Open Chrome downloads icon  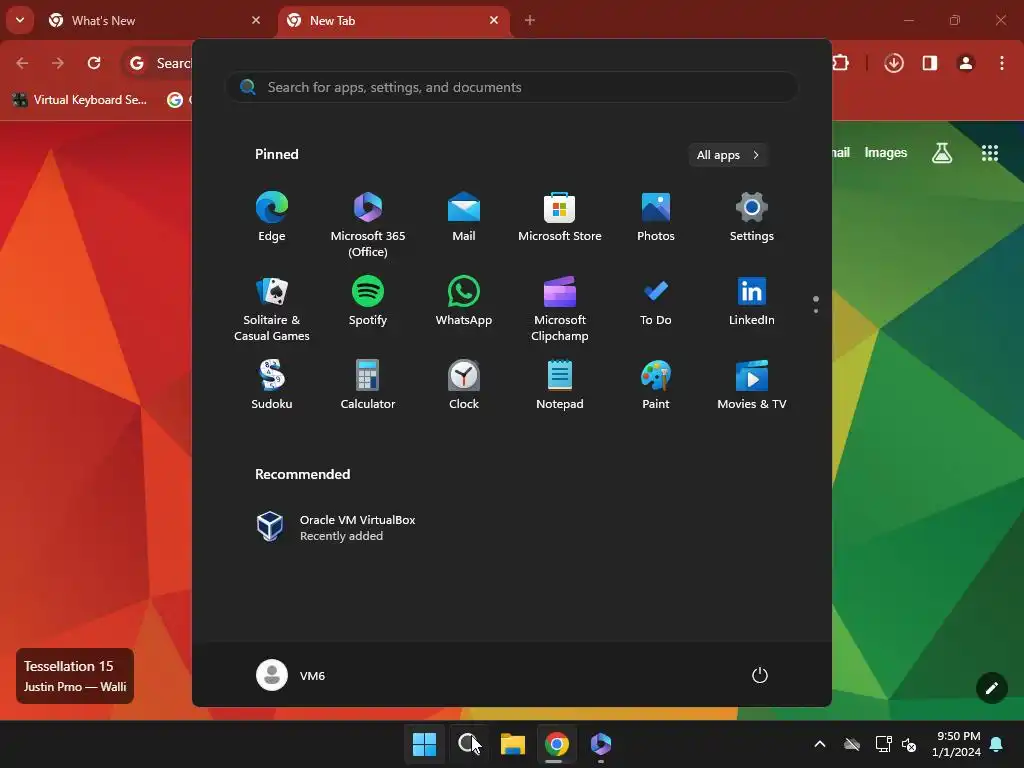(894, 63)
